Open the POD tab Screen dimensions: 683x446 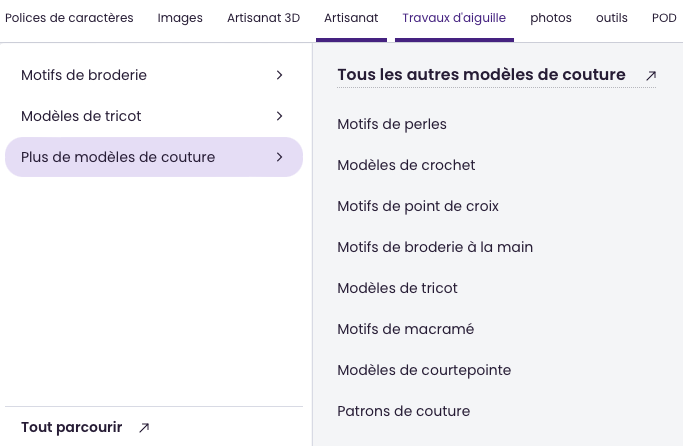point(664,18)
